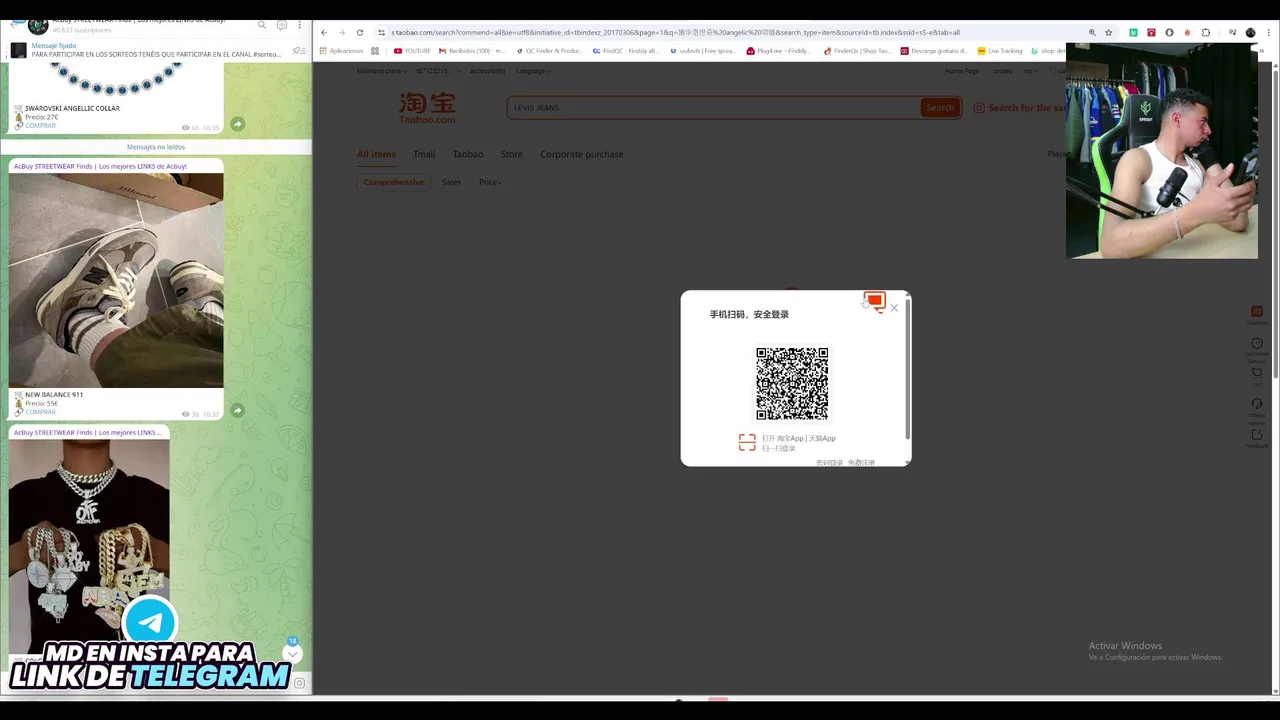Open the YOUTUBE bookmark

pyautogui.click(x=412, y=50)
